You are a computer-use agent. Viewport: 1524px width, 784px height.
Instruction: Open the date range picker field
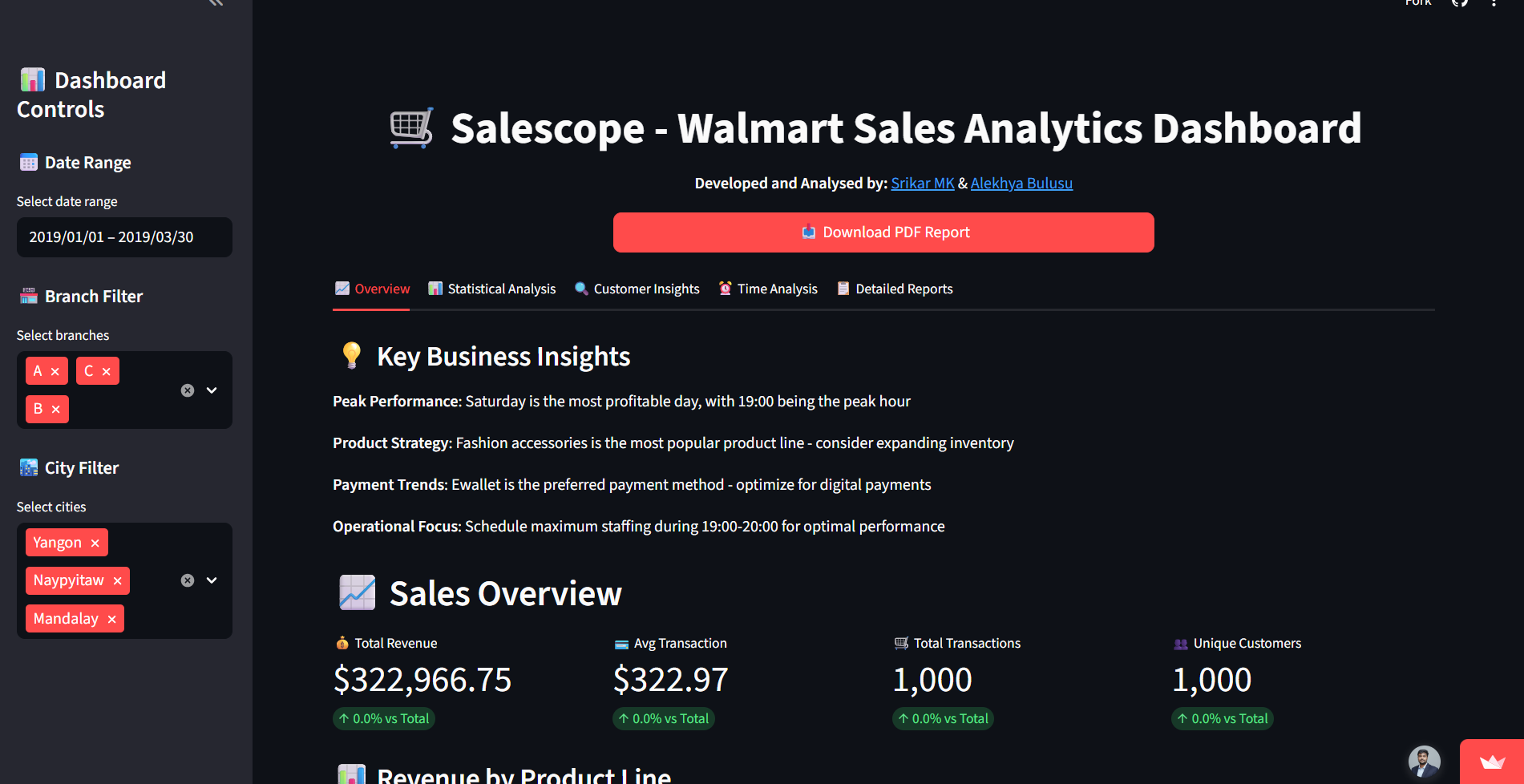point(124,237)
